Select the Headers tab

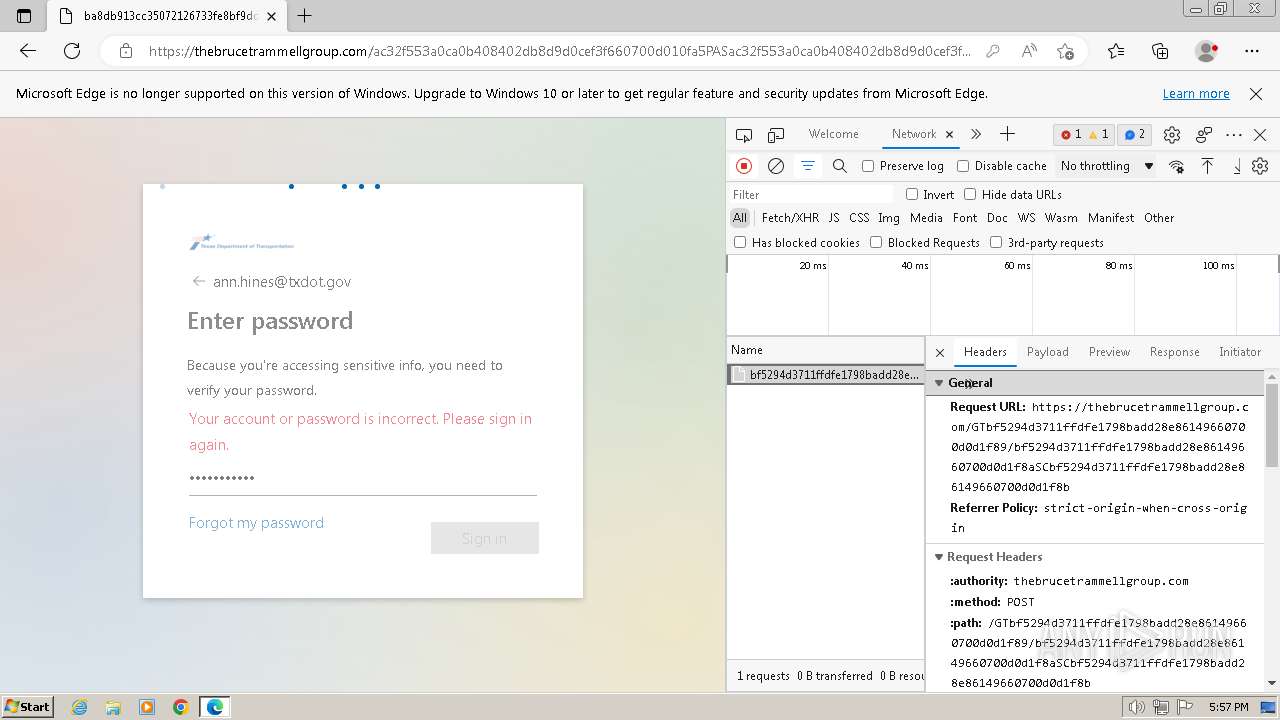985,352
